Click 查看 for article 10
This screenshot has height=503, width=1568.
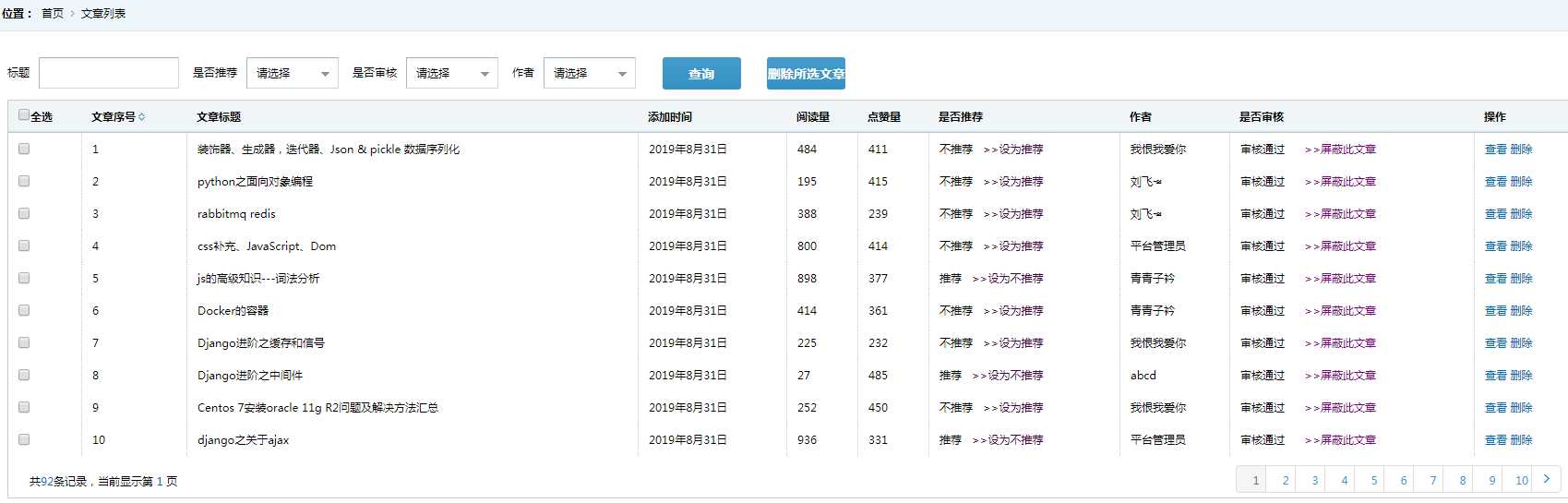point(1495,440)
